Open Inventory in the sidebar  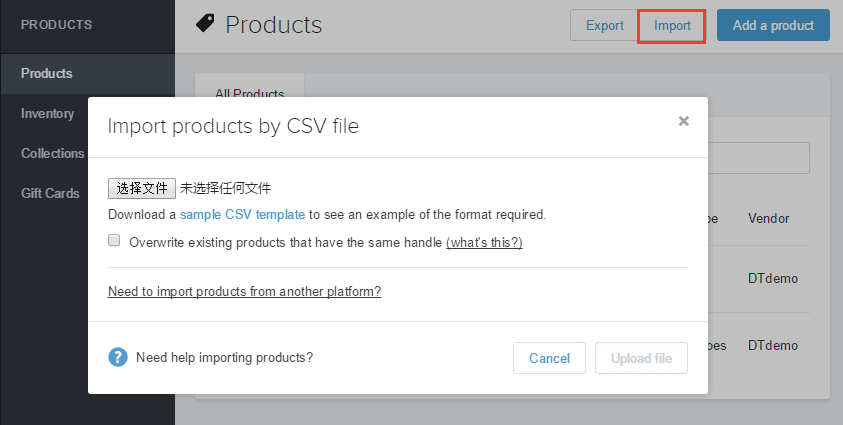48,113
